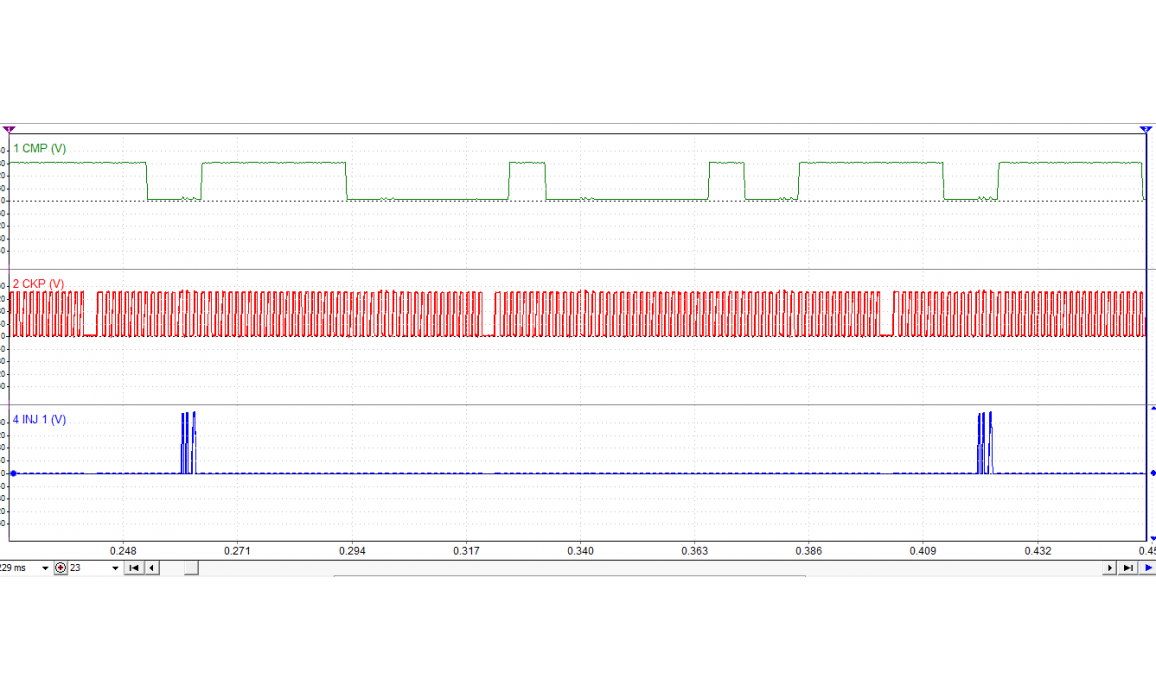
Task: Select the 4 INJ 1 (V) channel label
Action: click(x=40, y=419)
